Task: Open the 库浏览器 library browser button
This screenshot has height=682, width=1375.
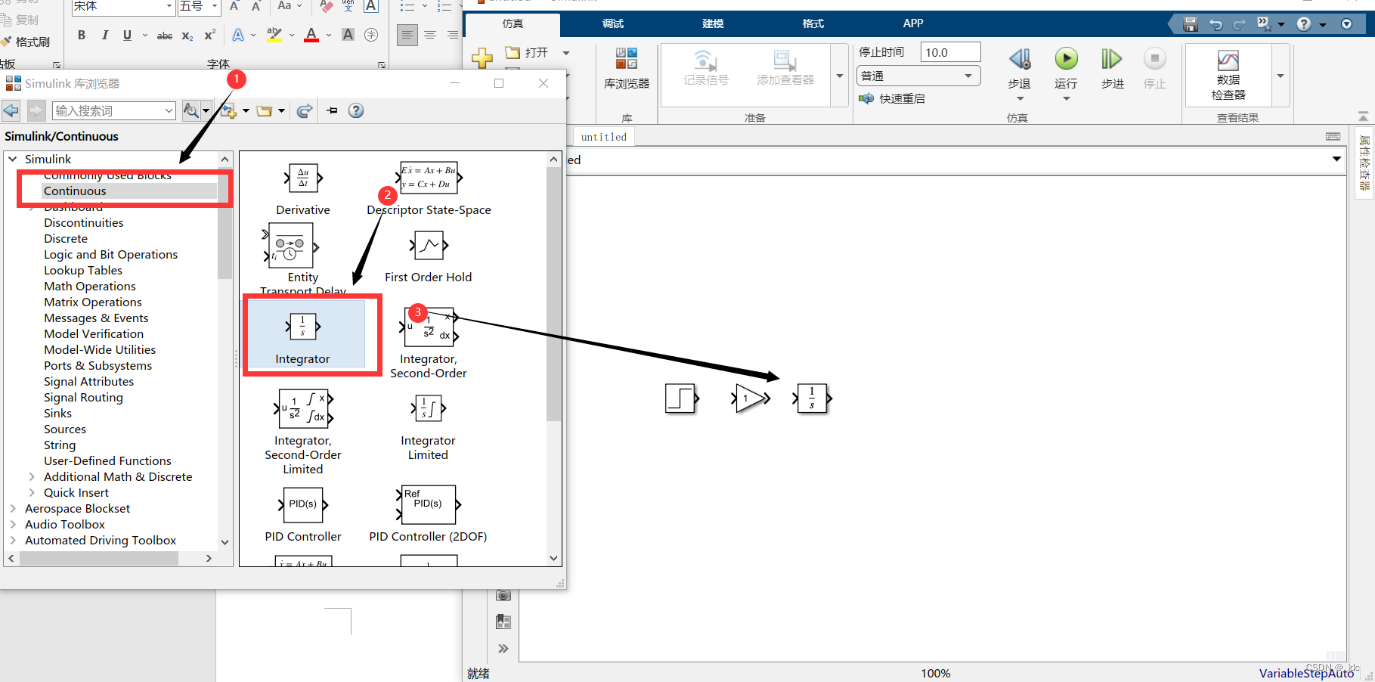Action: (x=627, y=68)
